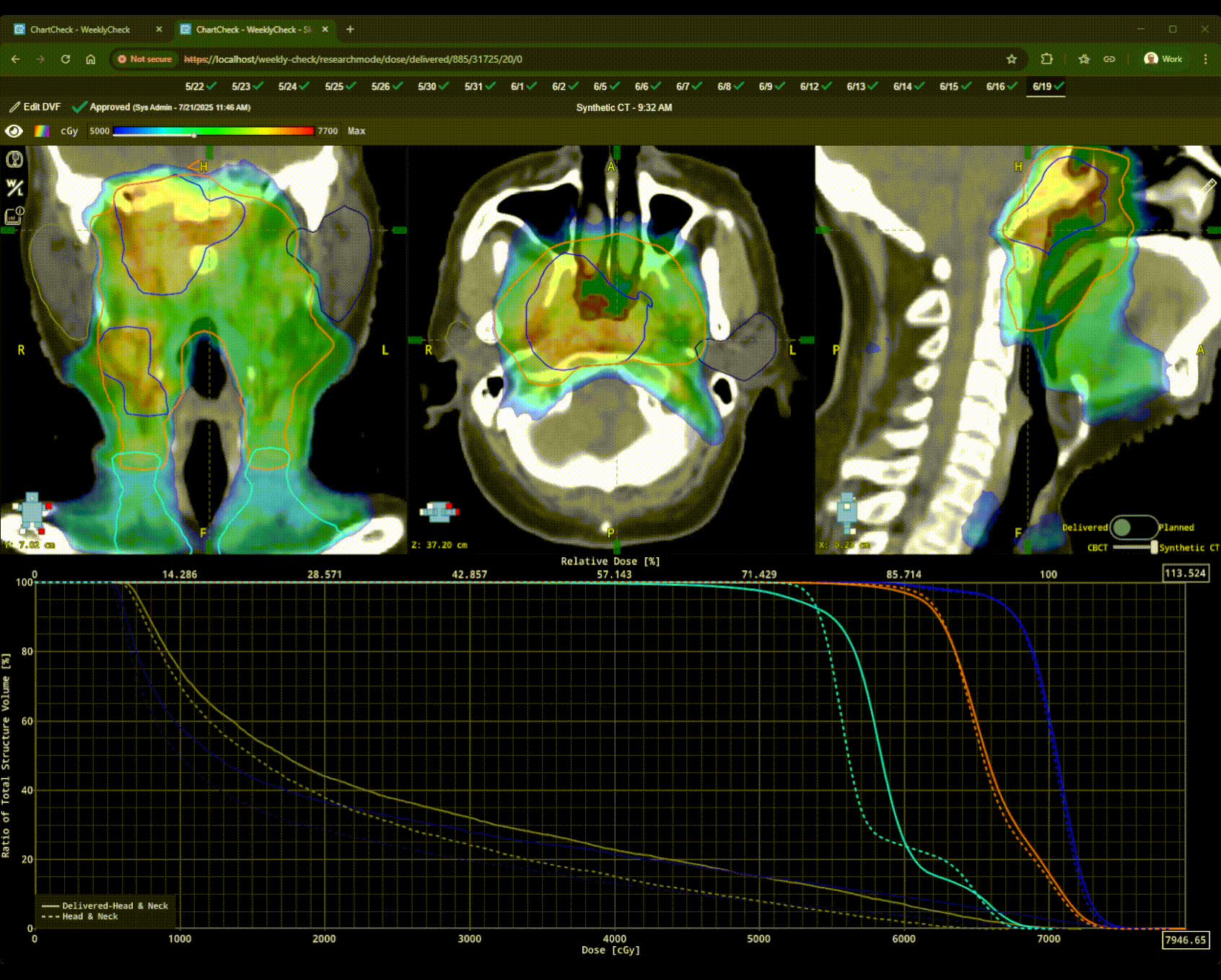Click the rainbow dose colormap swatch
The image size is (1221, 980).
click(42, 131)
